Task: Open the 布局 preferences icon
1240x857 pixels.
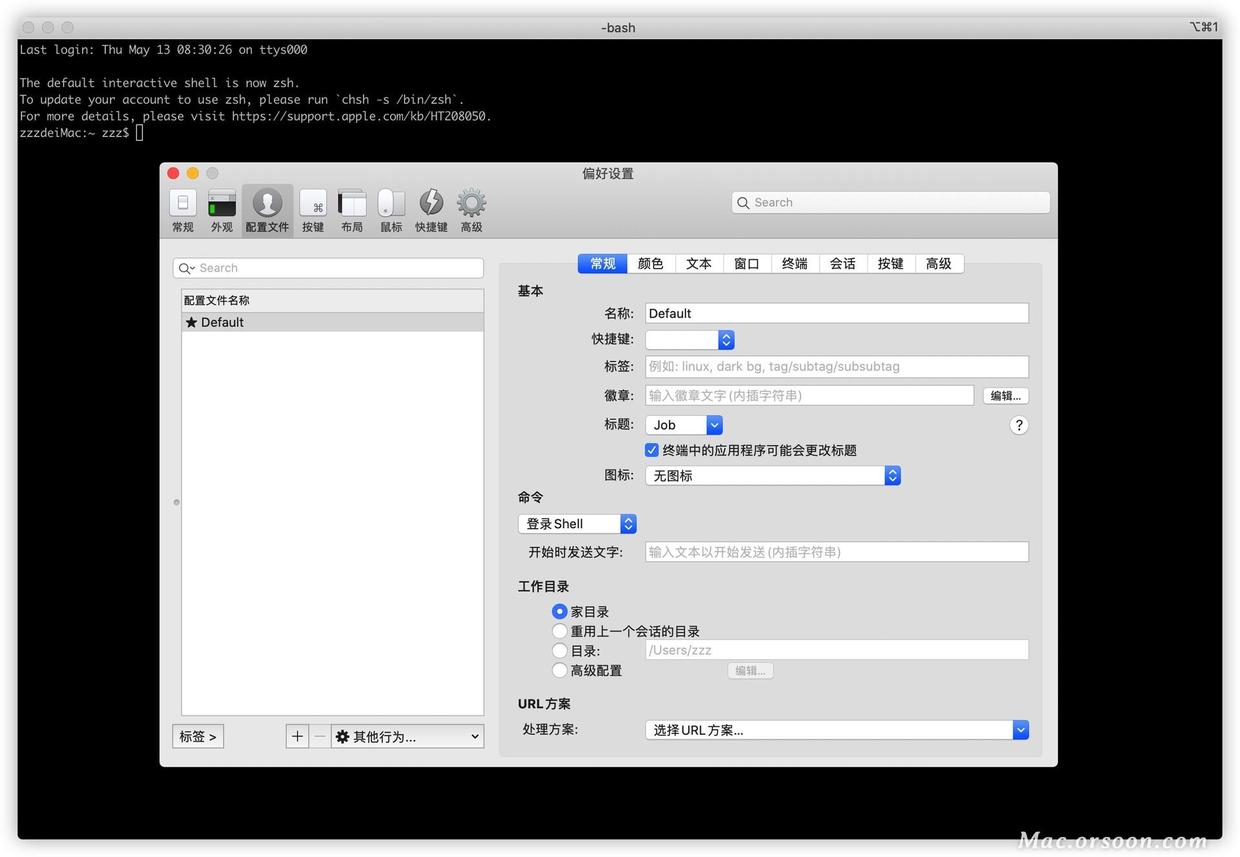Action: [351, 207]
